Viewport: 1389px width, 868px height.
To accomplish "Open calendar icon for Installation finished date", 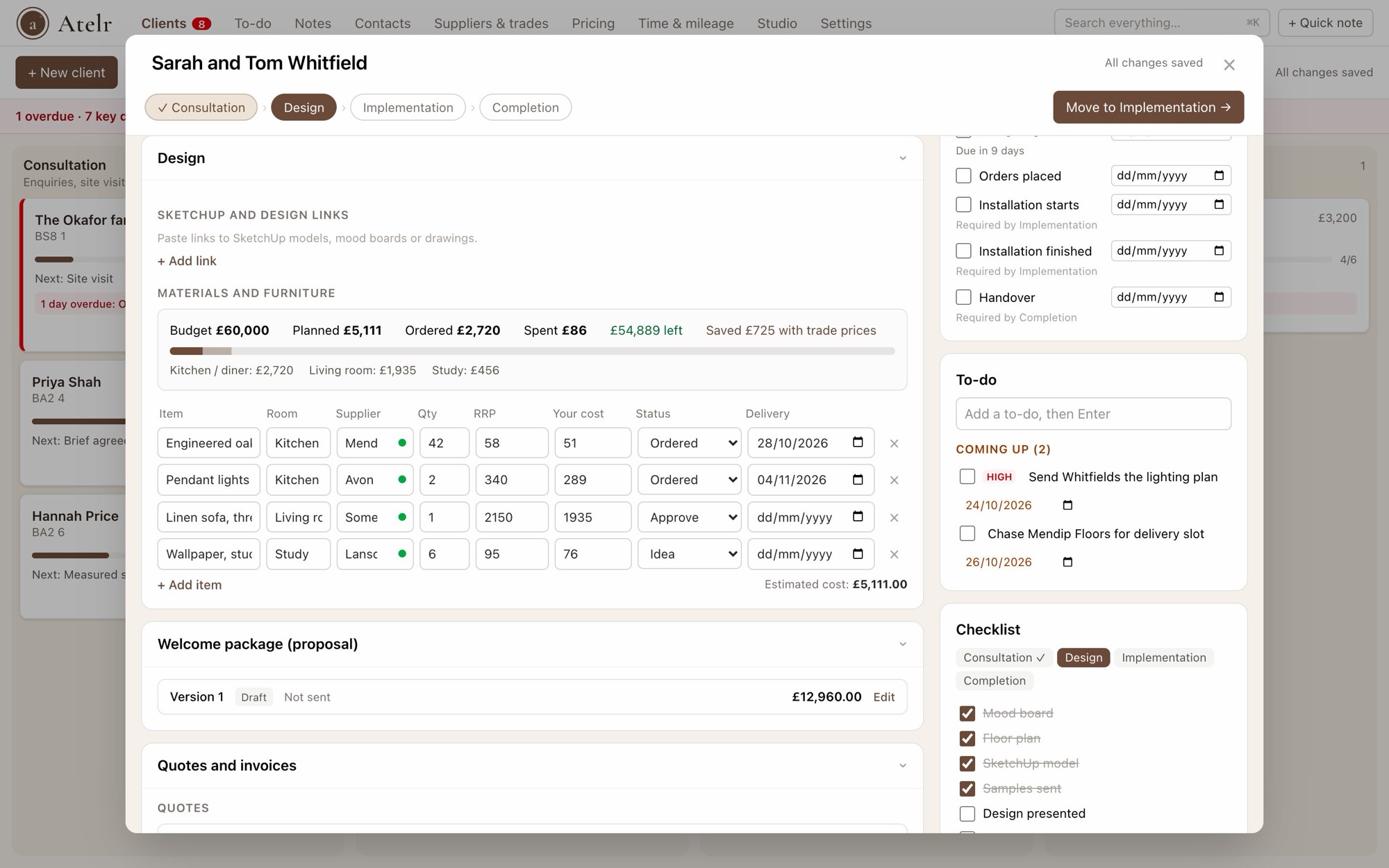I will (x=1219, y=251).
